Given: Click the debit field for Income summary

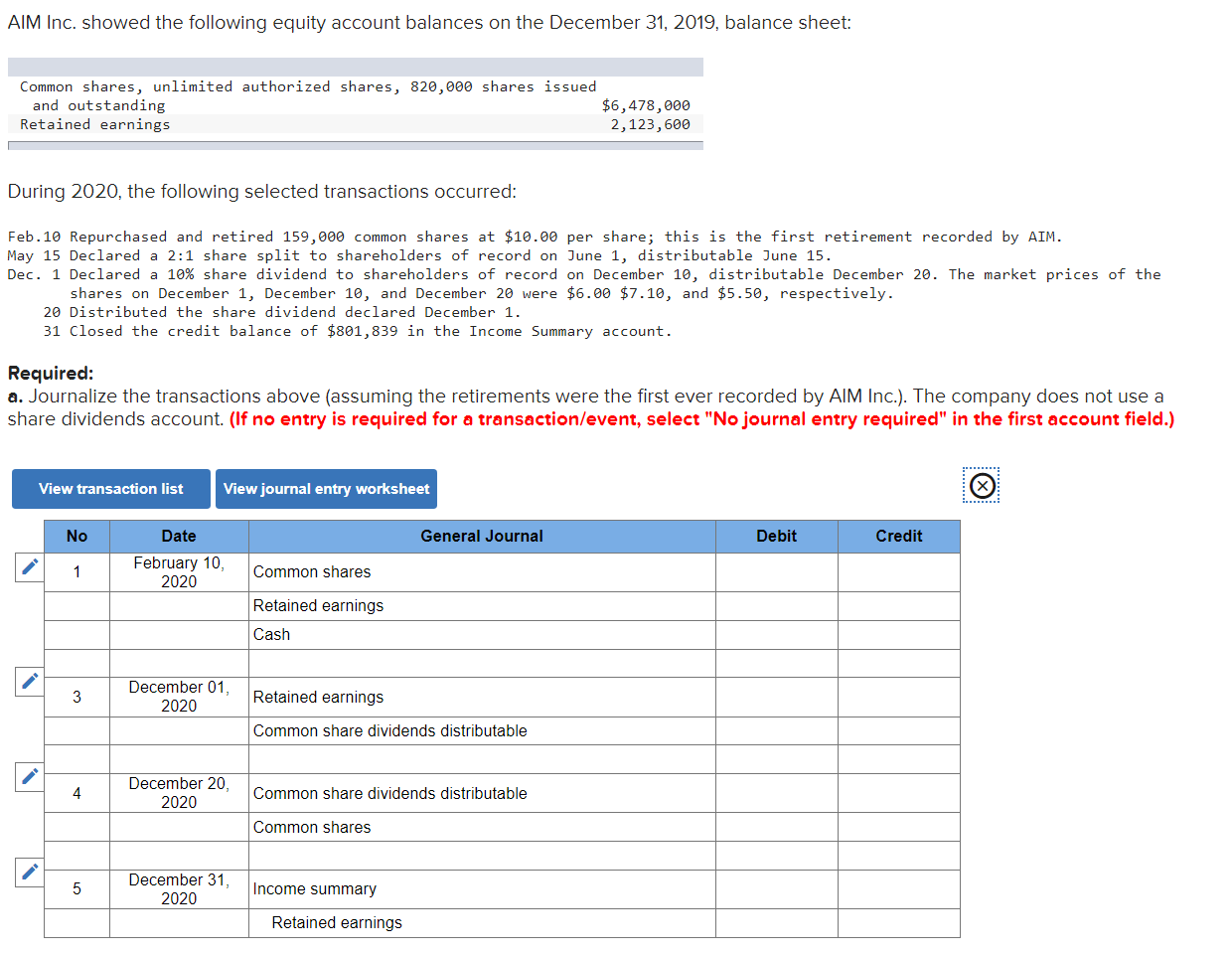Looking at the screenshot, I should click(x=777, y=889).
